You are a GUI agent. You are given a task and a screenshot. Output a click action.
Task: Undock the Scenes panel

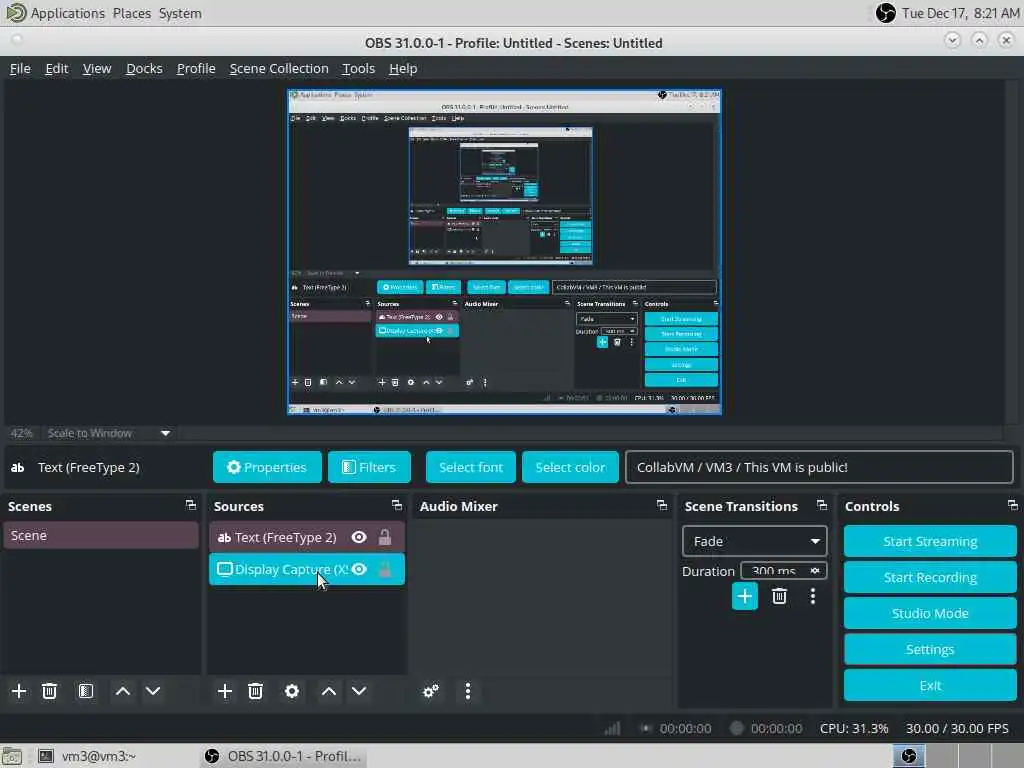(191, 505)
